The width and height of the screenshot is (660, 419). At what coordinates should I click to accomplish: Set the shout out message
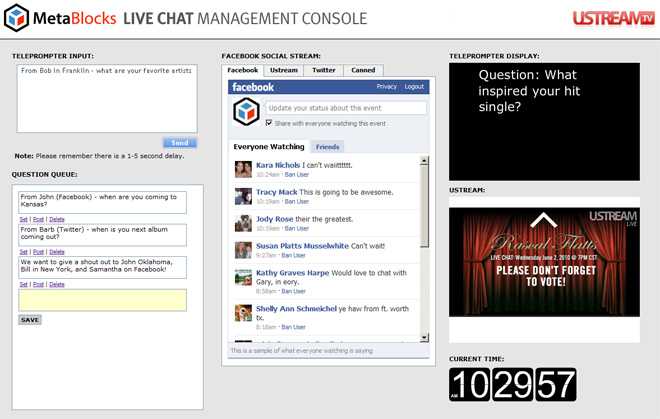click(24, 284)
